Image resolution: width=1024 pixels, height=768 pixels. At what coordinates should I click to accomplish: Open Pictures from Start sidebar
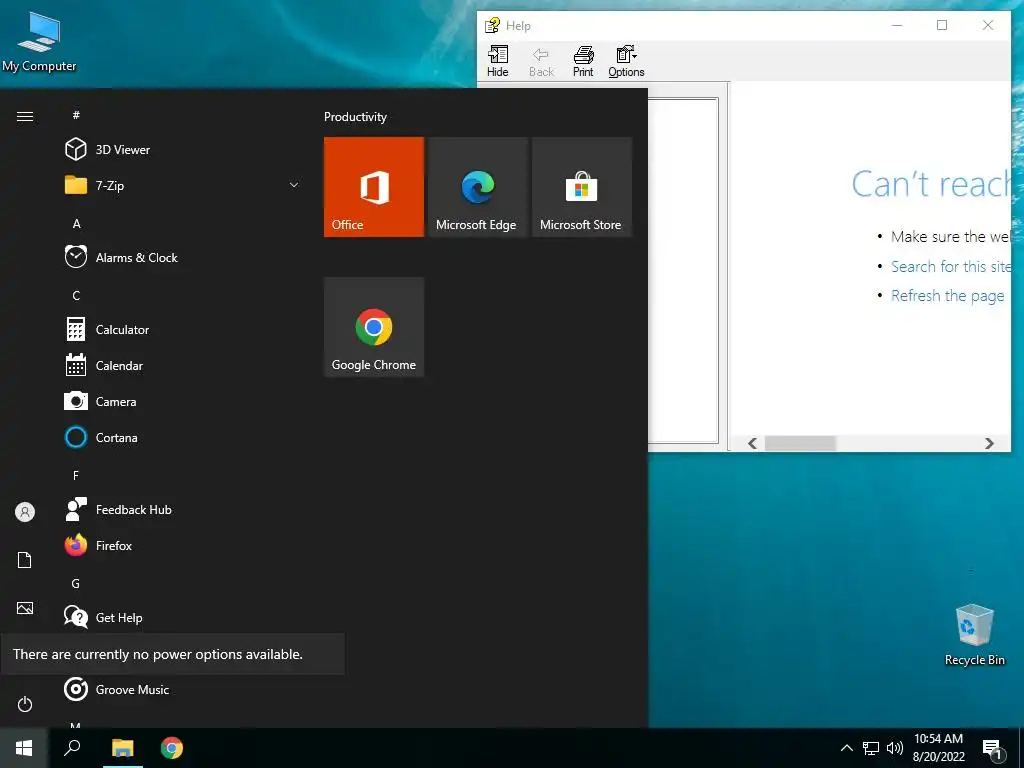(25, 608)
